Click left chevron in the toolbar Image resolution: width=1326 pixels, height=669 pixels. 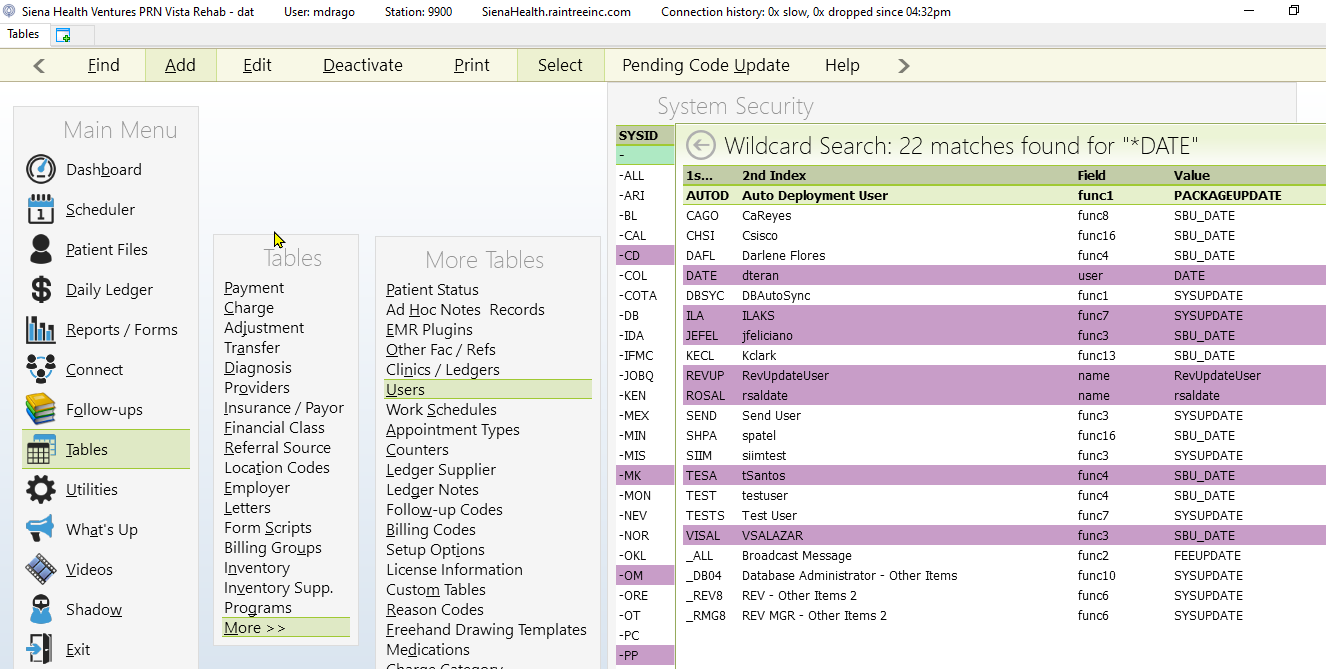[39, 65]
